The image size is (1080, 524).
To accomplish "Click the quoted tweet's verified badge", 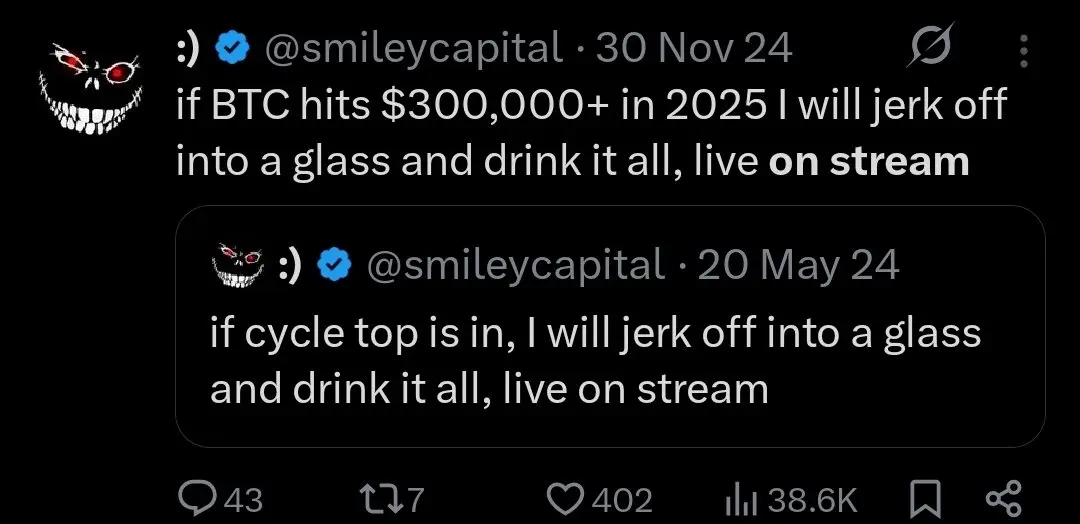I will 333,265.
